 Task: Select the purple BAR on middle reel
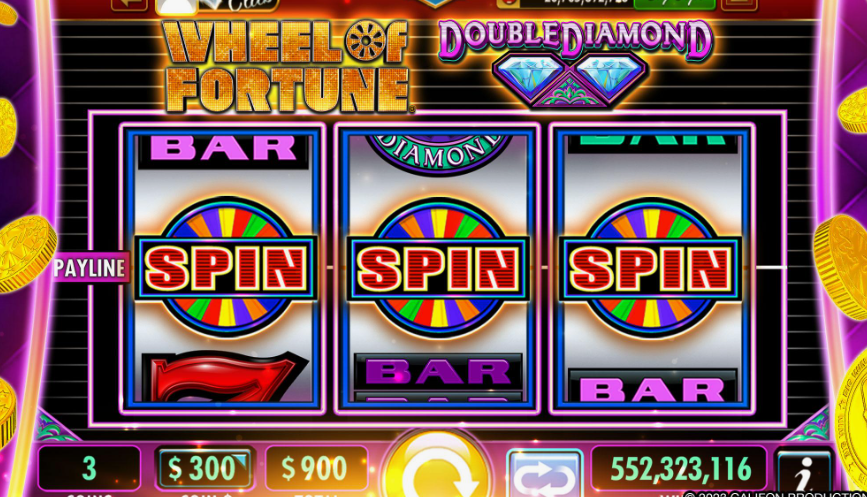tap(437, 372)
